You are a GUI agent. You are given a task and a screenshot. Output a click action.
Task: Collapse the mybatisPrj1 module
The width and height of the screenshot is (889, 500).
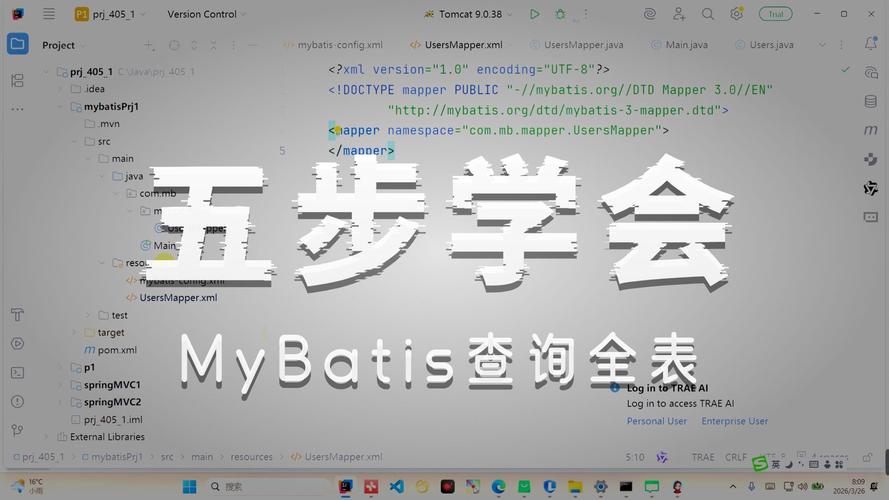pyautogui.click(x=61, y=107)
